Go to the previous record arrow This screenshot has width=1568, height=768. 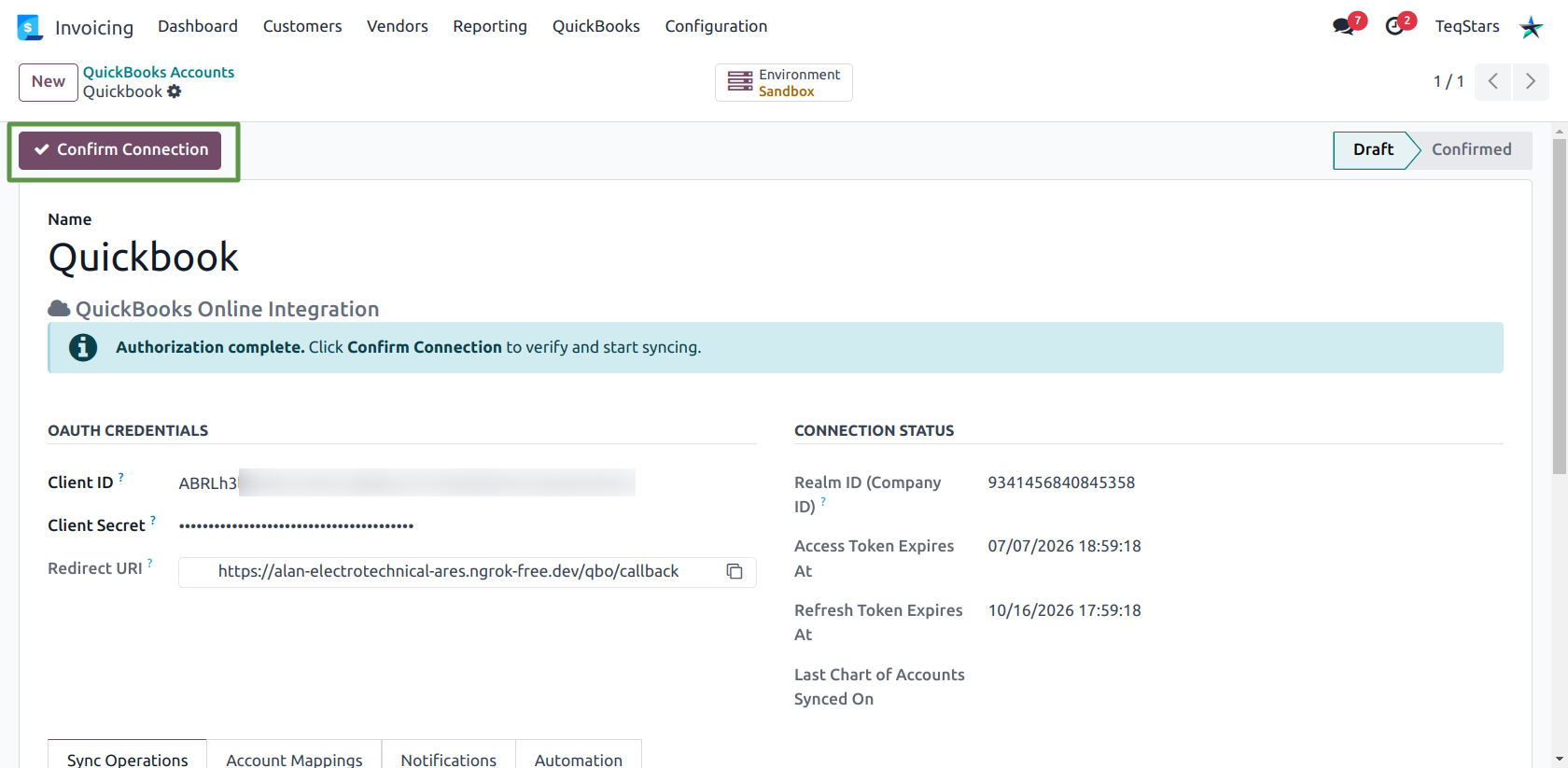point(1493,81)
